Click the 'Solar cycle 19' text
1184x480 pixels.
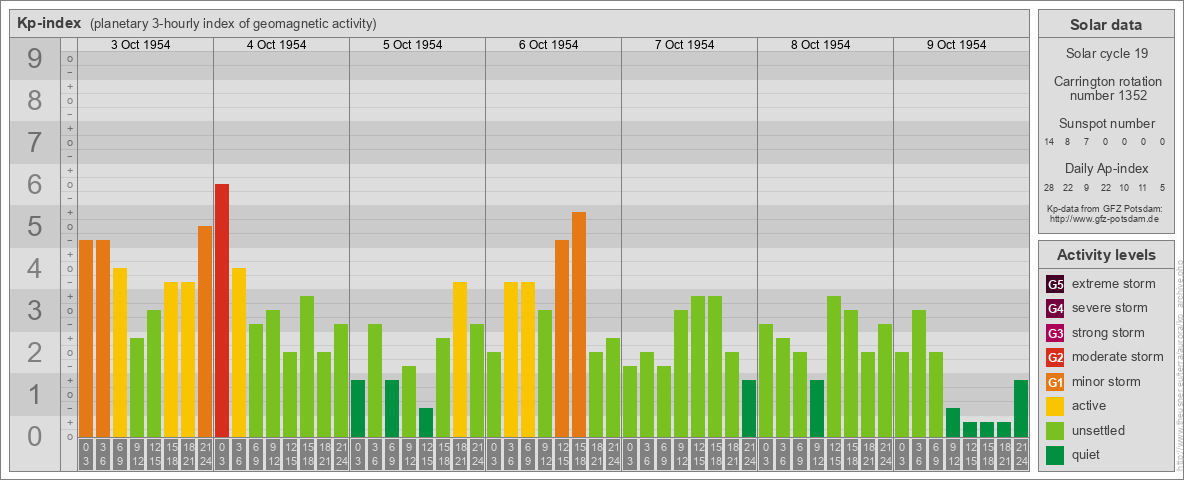point(1106,54)
